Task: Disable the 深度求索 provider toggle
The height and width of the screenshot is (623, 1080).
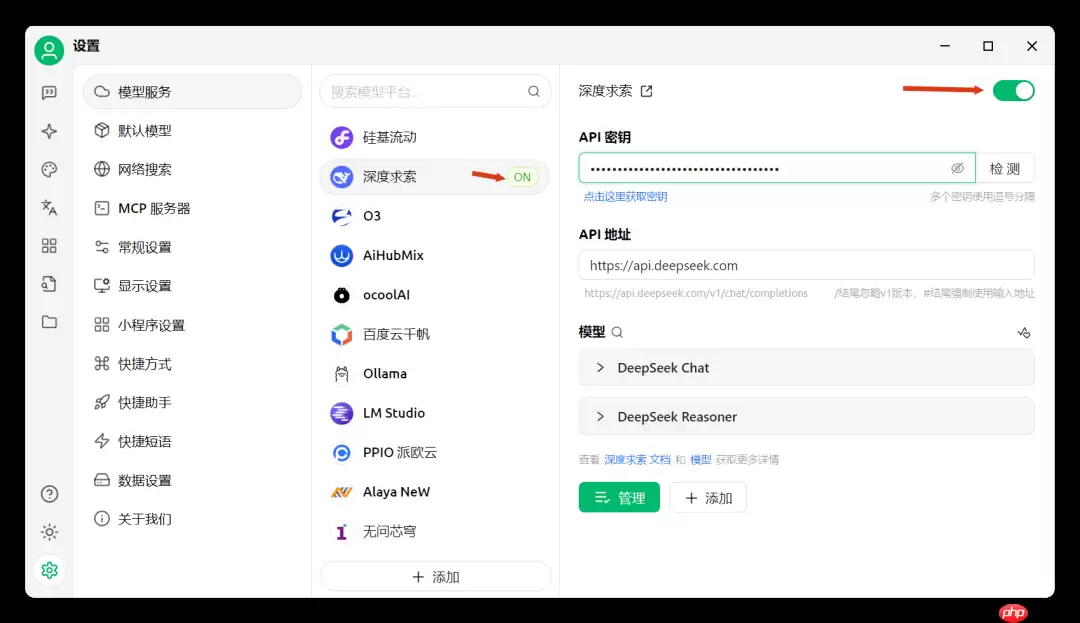Action: coord(1013,90)
